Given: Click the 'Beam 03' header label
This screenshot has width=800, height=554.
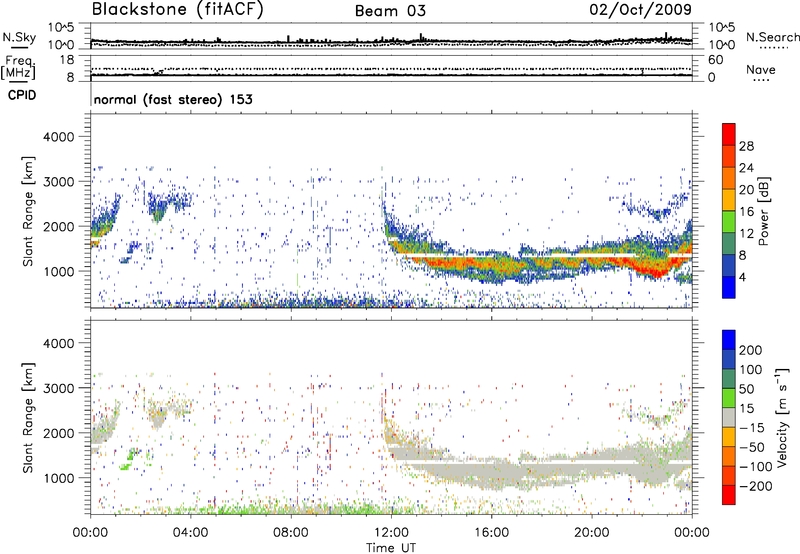Looking at the screenshot, I should tap(390, 11).
